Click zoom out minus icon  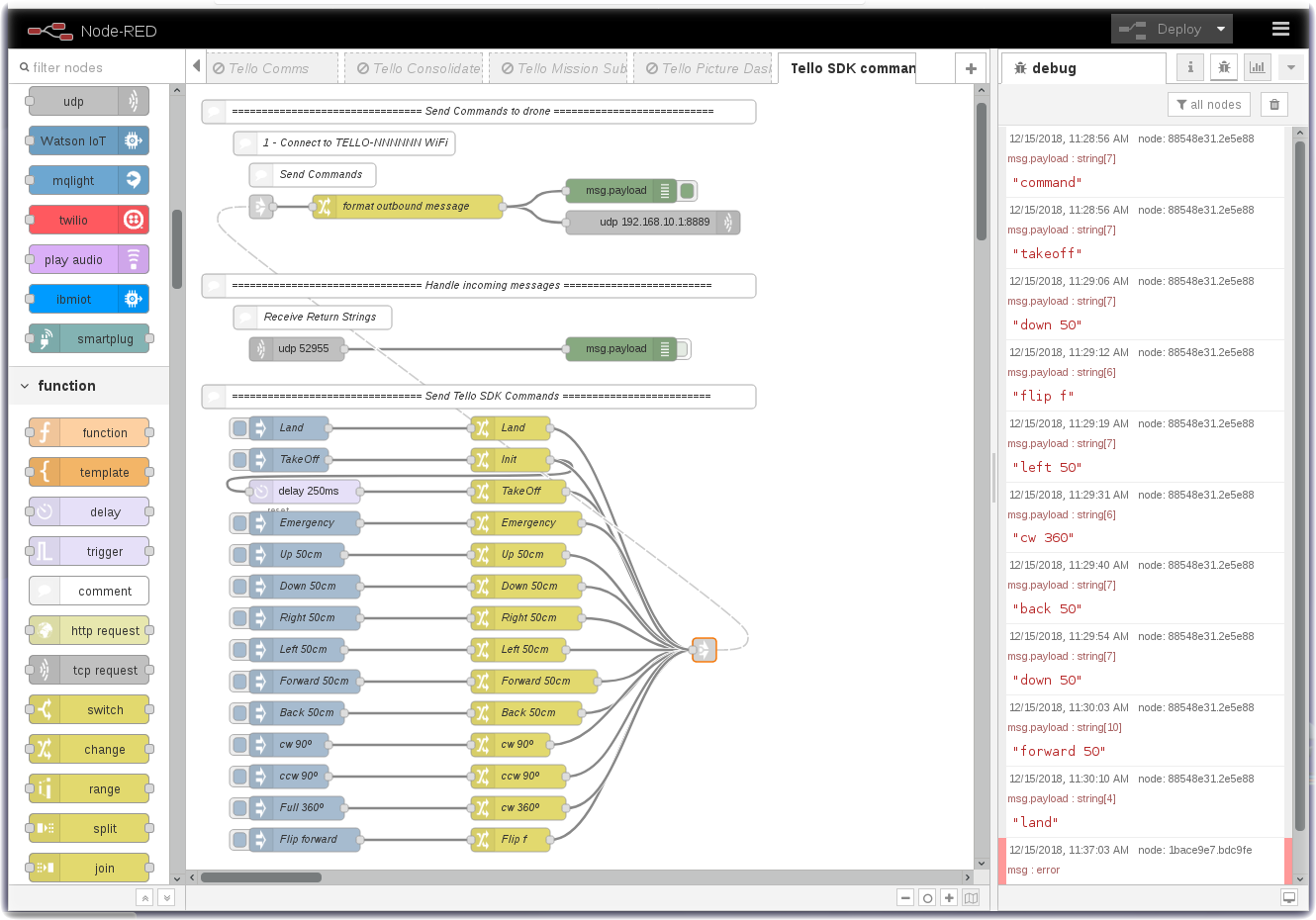[x=905, y=898]
